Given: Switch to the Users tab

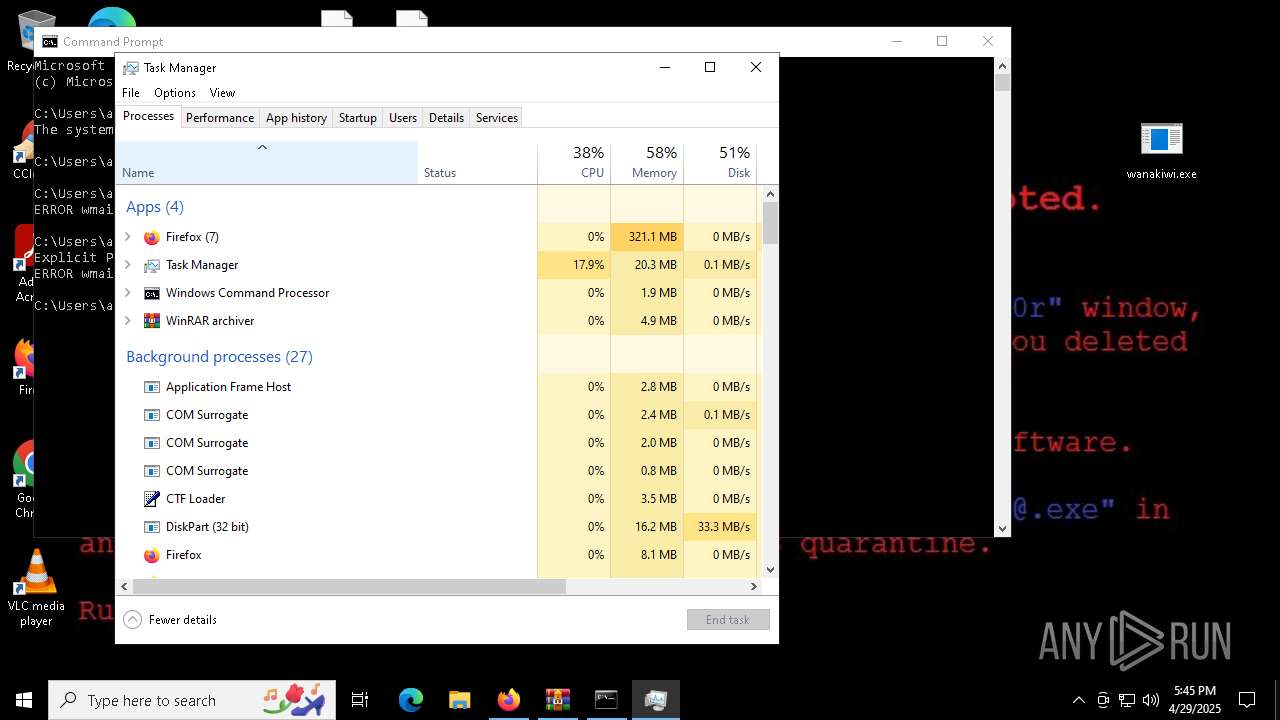Looking at the screenshot, I should 403,118.
